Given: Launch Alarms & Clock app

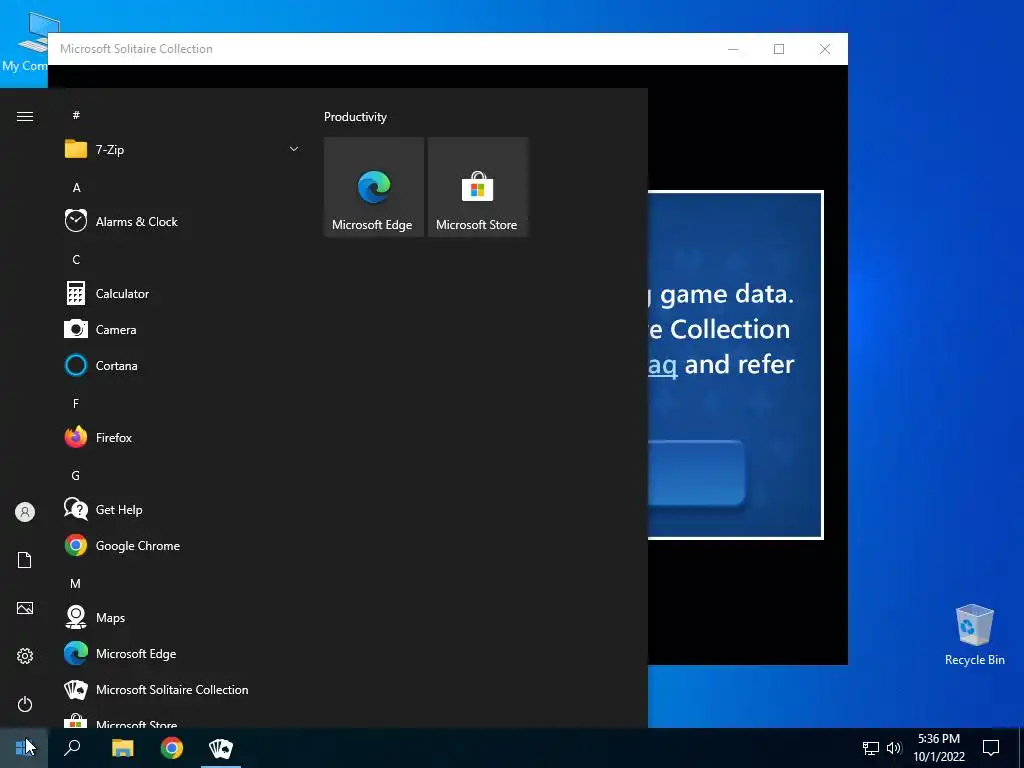Looking at the screenshot, I should click(182, 221).
